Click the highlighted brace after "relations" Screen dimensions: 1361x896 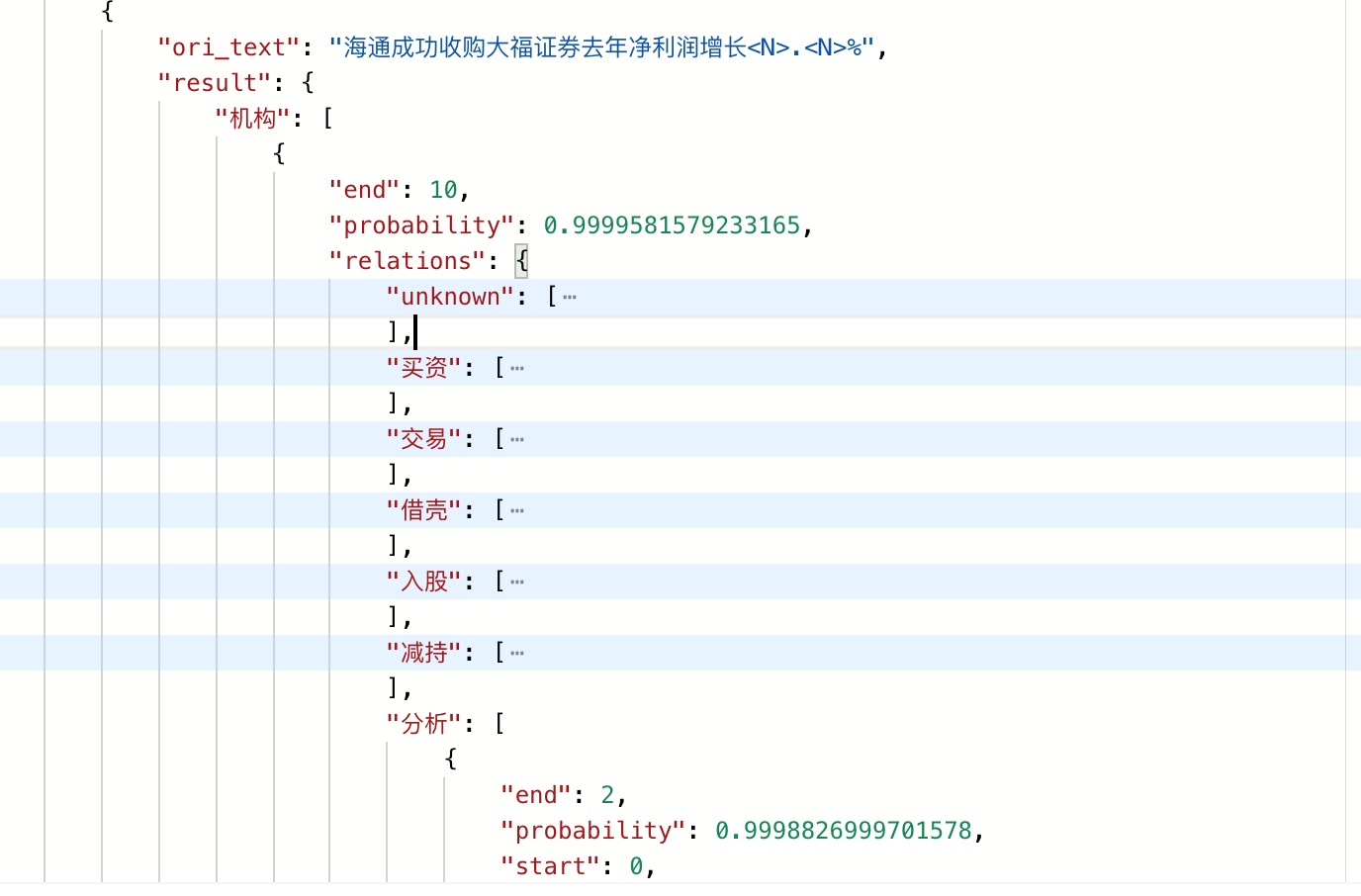click(521, 261)
